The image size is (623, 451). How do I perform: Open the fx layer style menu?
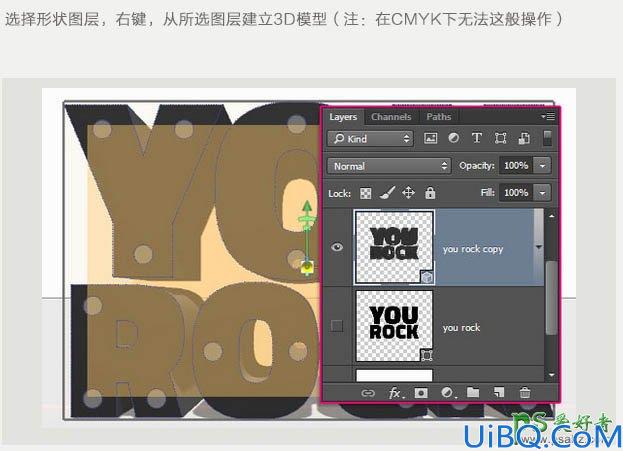395,393
